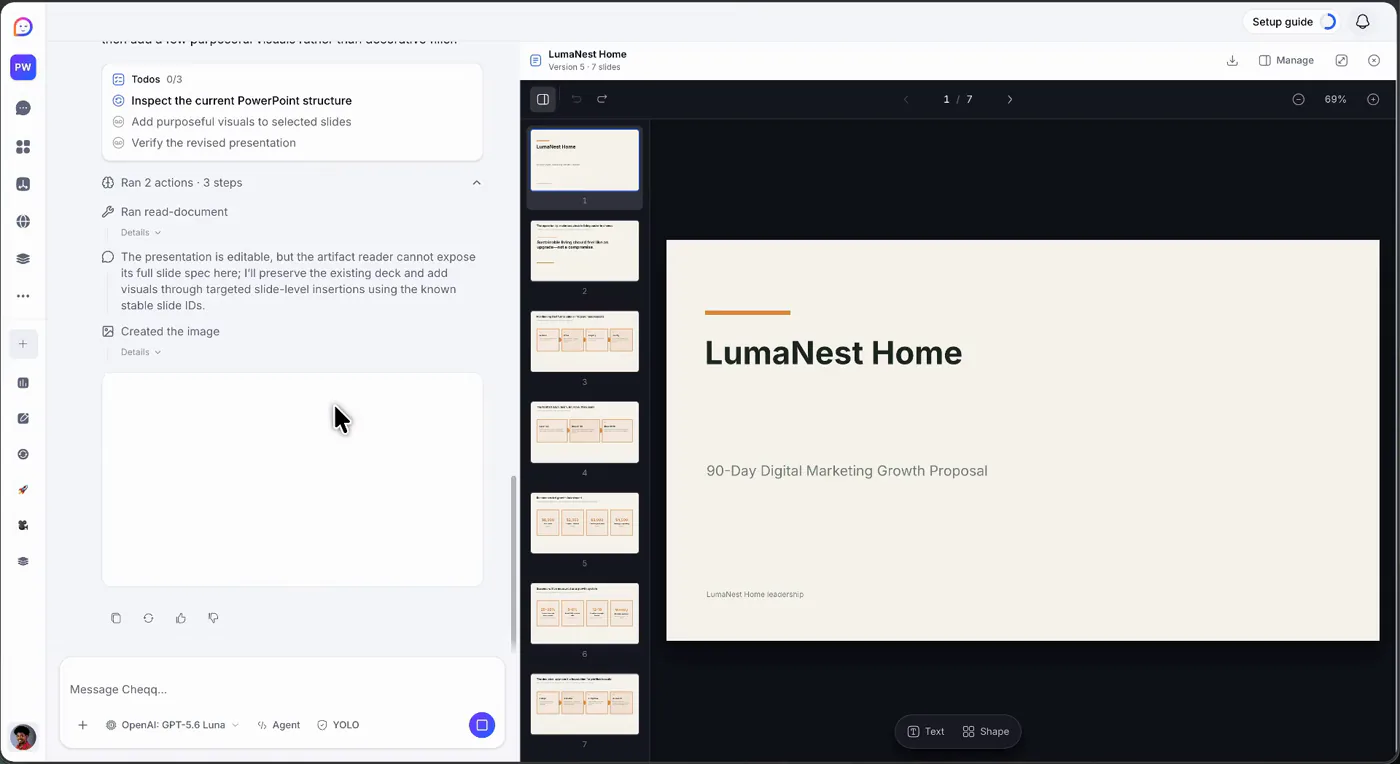The height and width of the screenshot is (764, 1400).
Task: Open the PW workspace switcher
Action: 23,67
